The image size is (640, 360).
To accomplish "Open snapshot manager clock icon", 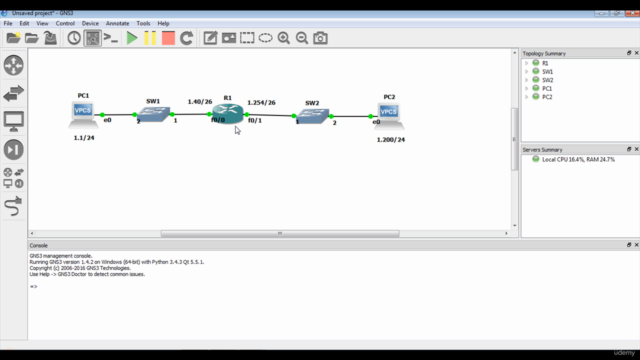I will tap(74, 38).
